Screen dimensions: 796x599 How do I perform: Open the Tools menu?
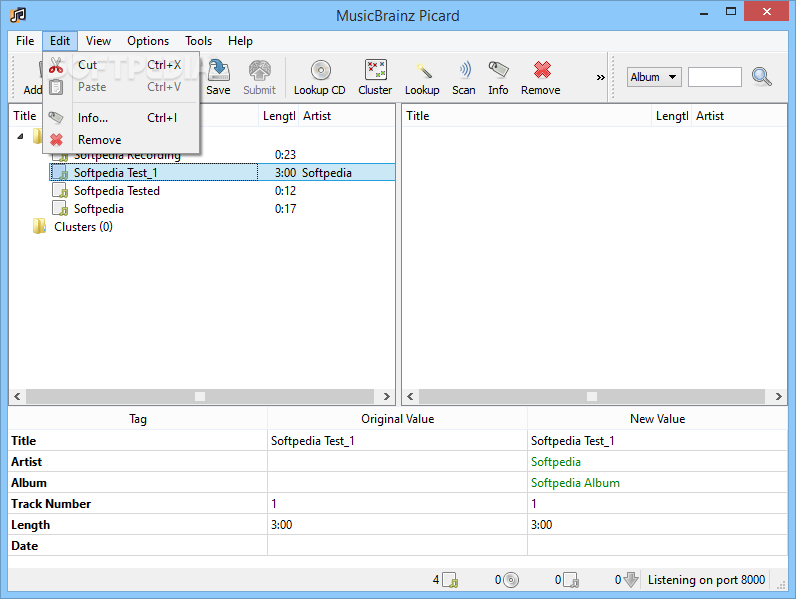[x=198, y=41]
